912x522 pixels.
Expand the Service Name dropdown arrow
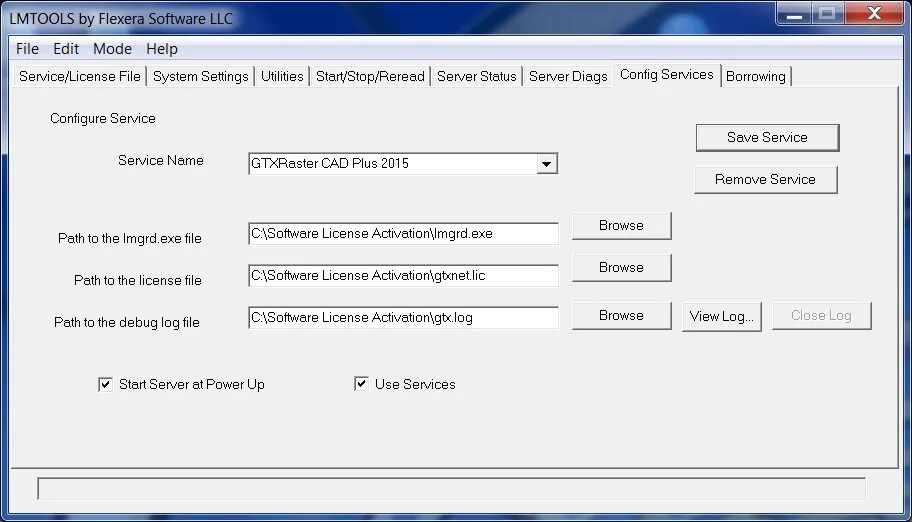point(546,164)
